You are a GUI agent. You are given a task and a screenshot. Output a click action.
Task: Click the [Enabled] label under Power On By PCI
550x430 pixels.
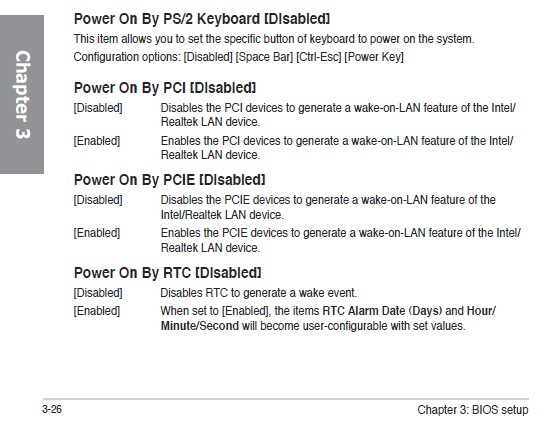96,141
